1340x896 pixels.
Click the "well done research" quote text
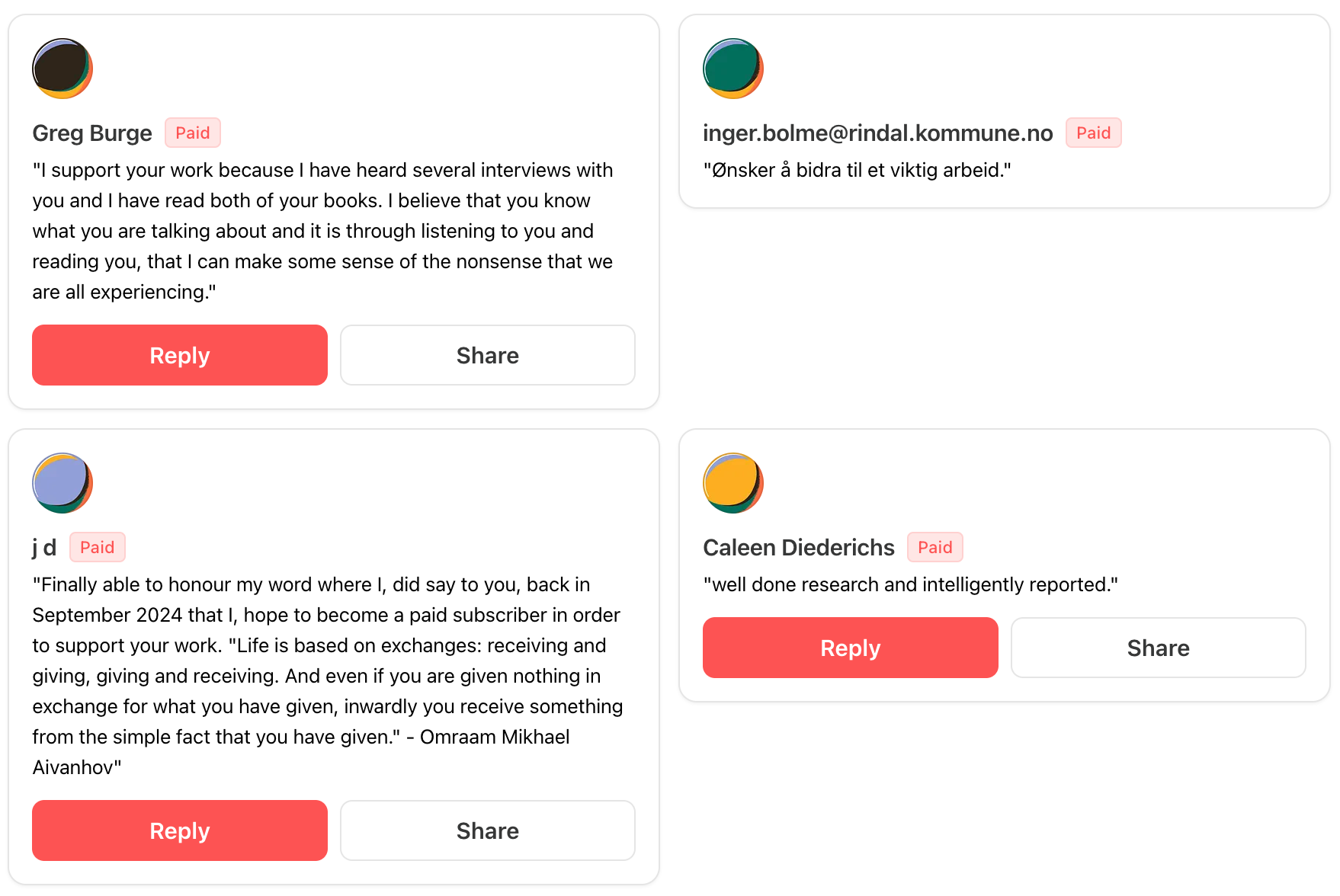tap(910, 584)
